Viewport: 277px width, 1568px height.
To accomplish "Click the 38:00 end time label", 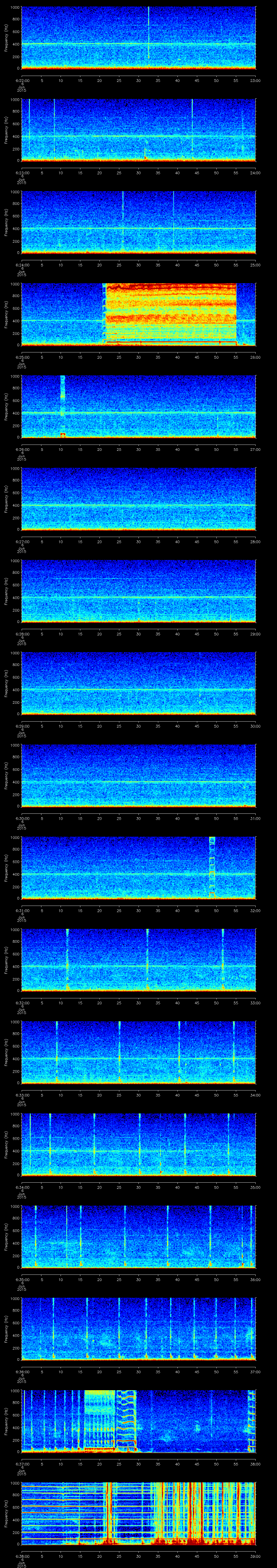I will pyautogui.click(x=256, y=1464).
